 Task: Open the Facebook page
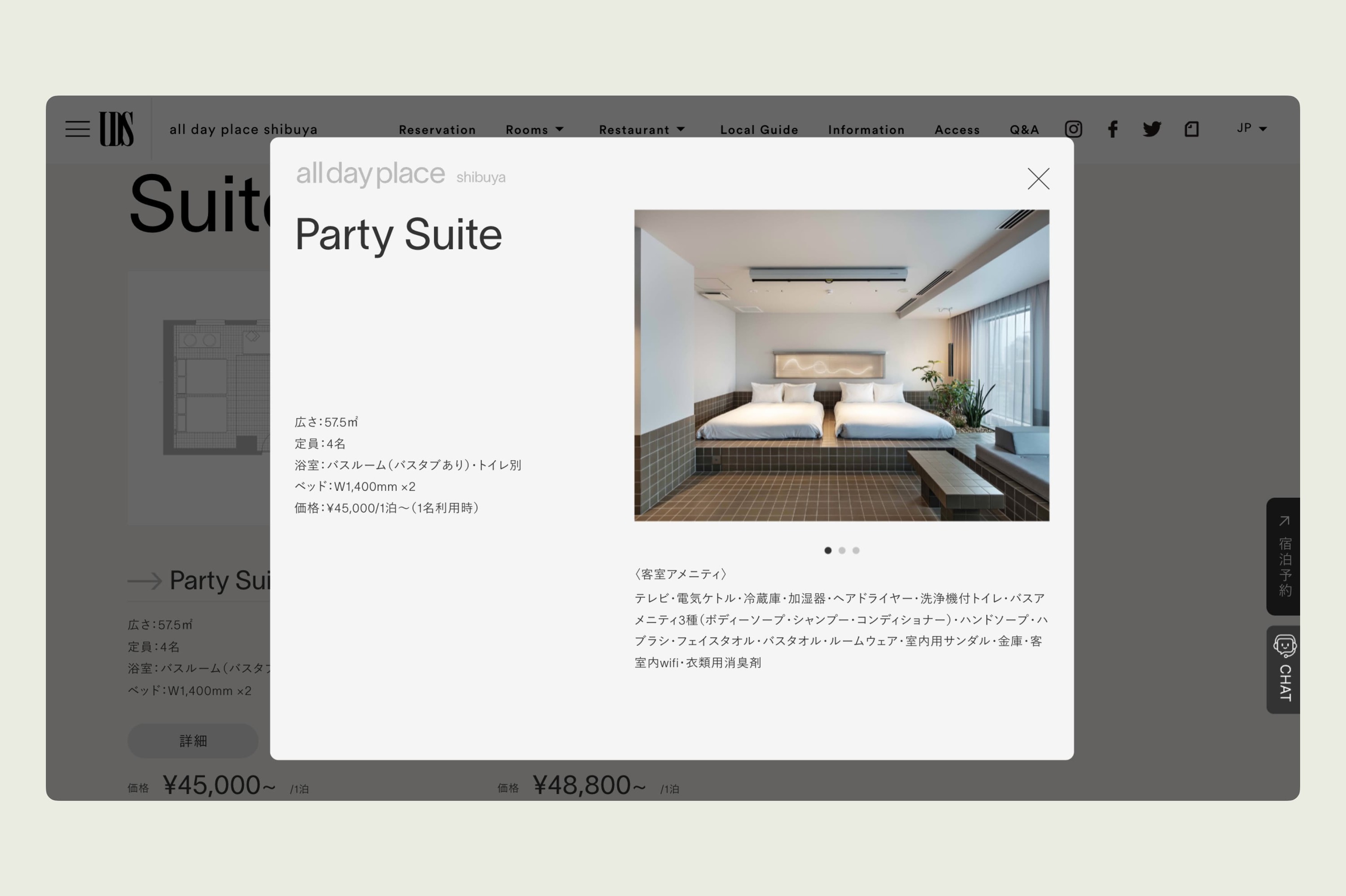coord(1112,129)
